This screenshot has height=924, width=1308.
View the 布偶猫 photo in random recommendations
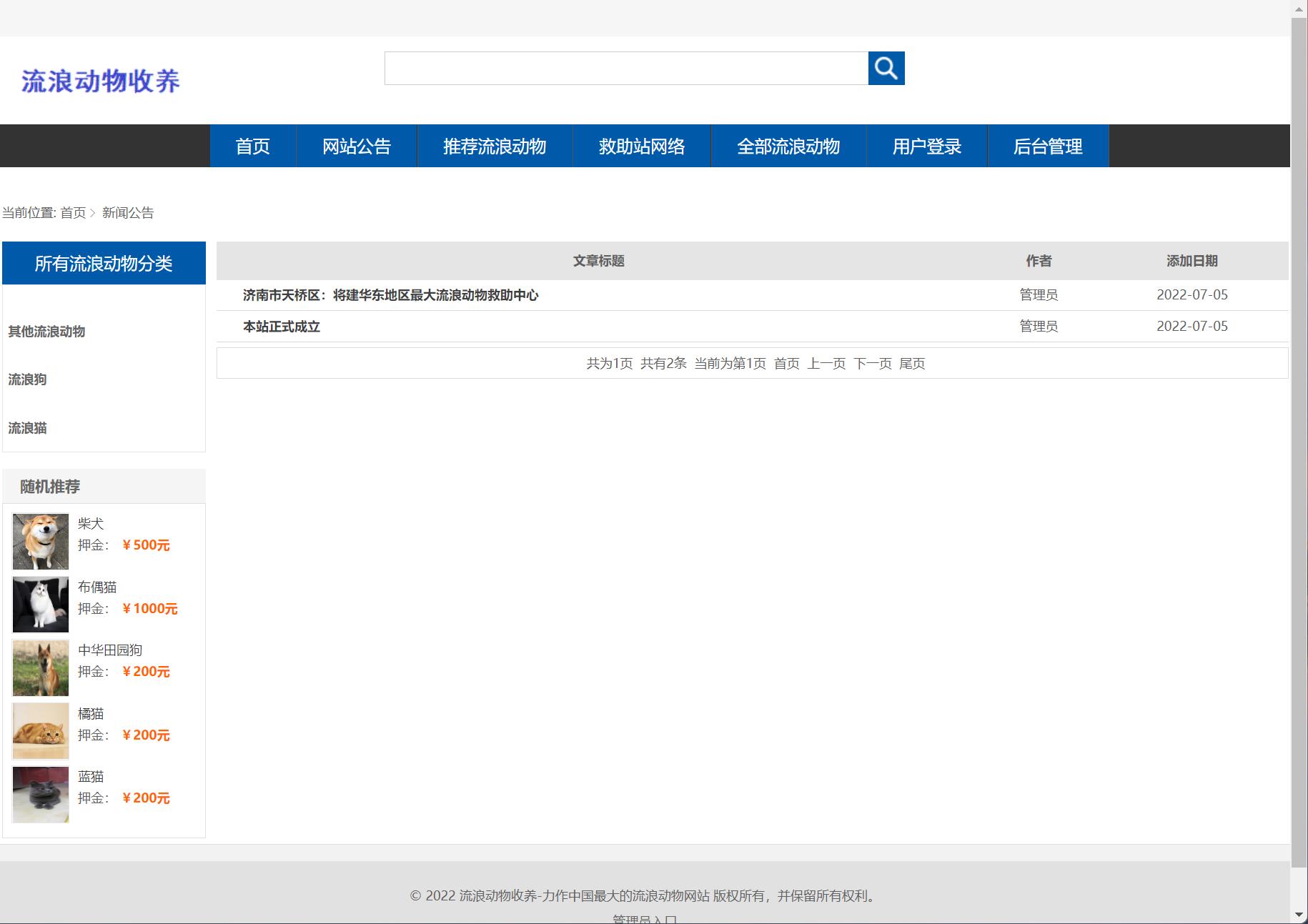tap(40, 604)
